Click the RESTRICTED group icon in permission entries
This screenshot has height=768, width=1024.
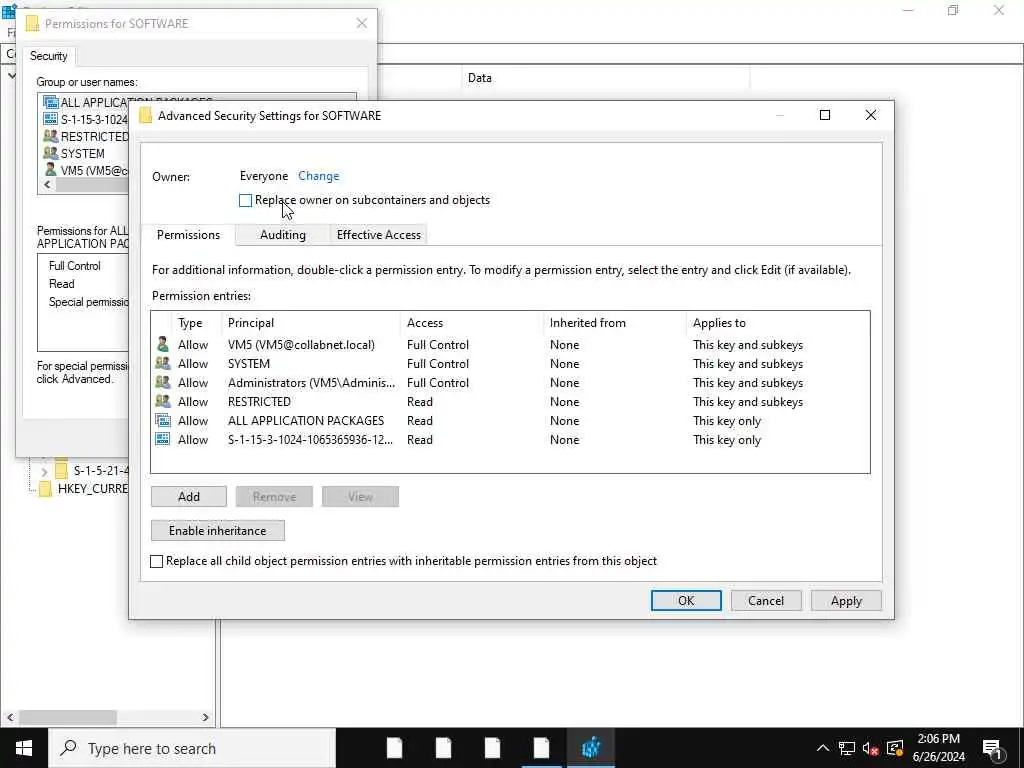(x=163, y=401)
